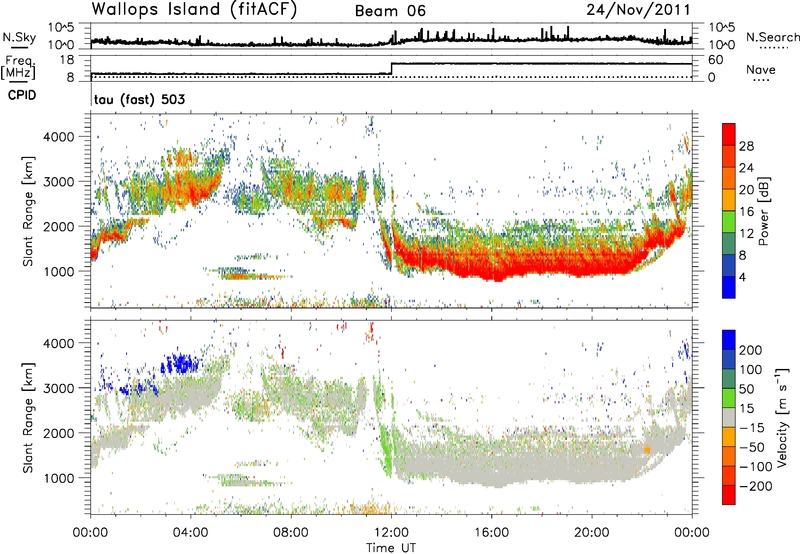800x554 pixels.
Task: Click the "200" label on Velocity colorbar
Action: point(751,350)
